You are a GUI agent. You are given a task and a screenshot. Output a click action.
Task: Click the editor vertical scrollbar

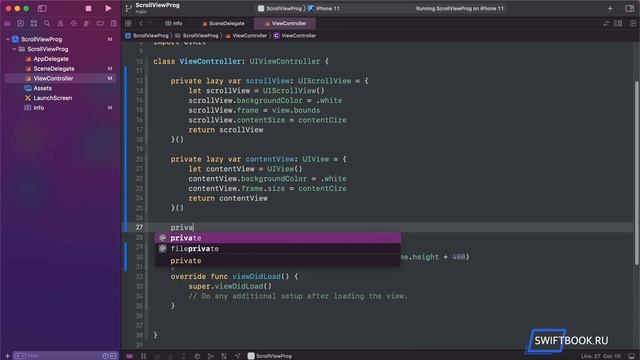click(636, 172)
